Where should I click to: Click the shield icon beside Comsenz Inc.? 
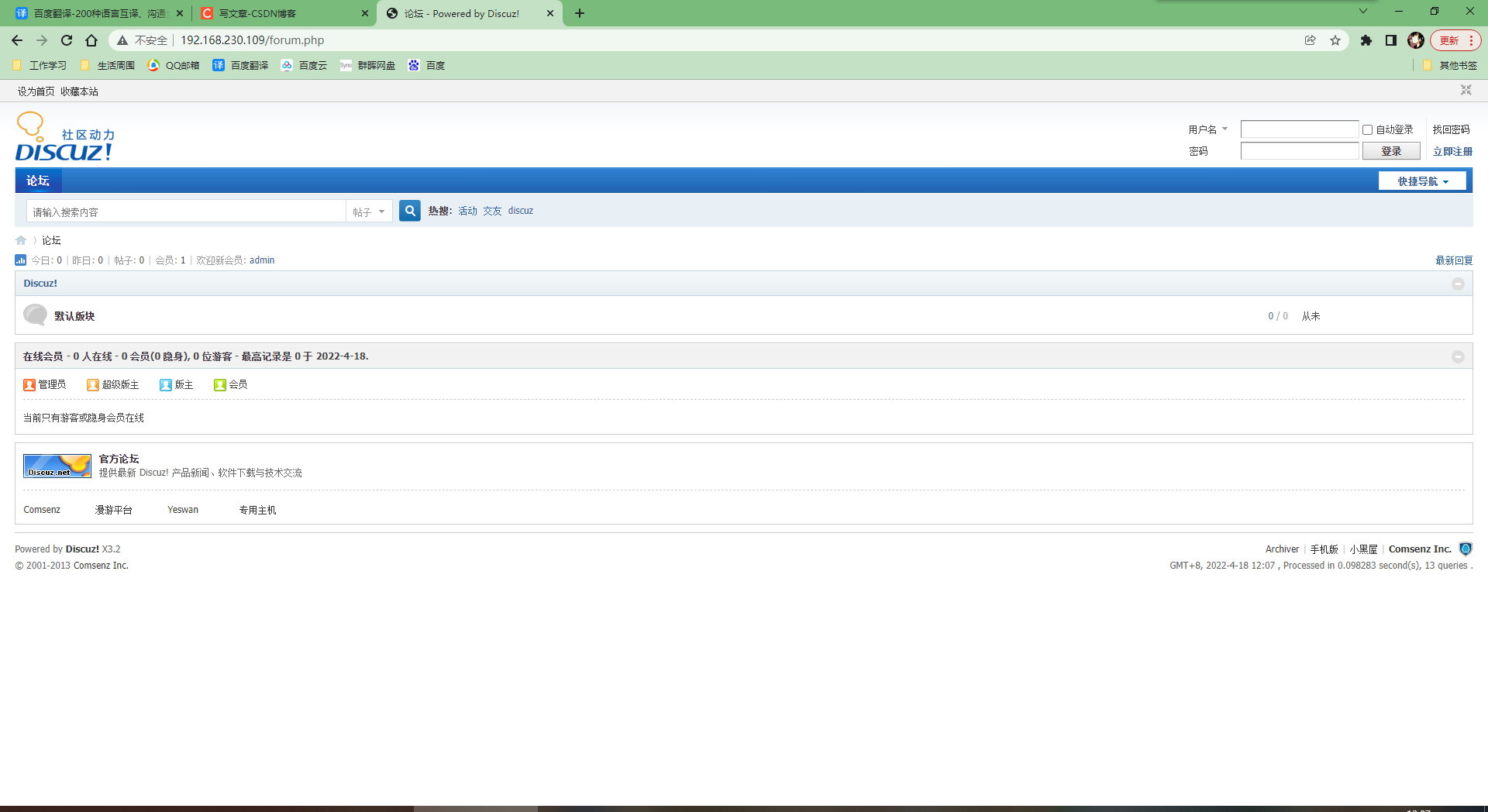tap(1466, 549)
